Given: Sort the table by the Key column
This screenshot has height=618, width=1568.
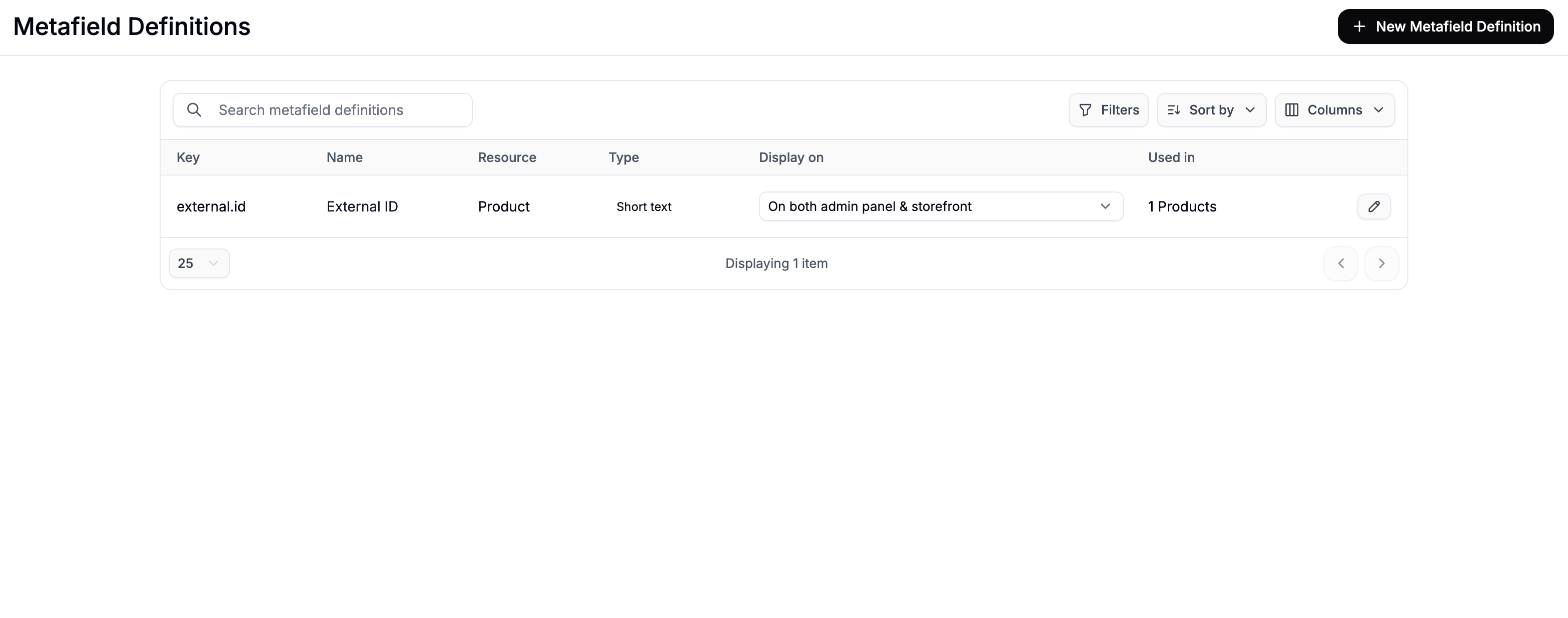Looking at the screenshot, I should pyautogui.click(x=188, y=157).
